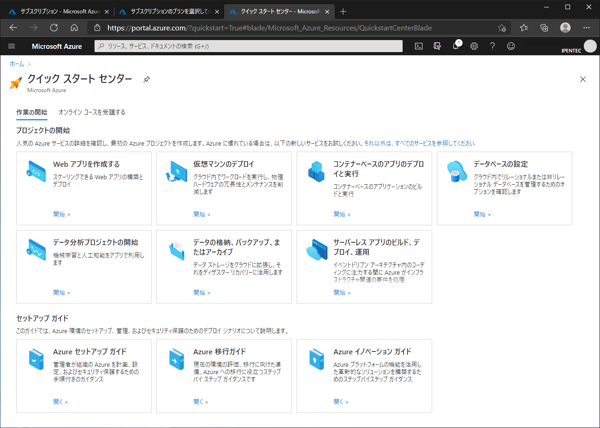Click the site lock icon in the address bar
The image size is (600, 428).
pyautogui.click(x=97, y=28)
